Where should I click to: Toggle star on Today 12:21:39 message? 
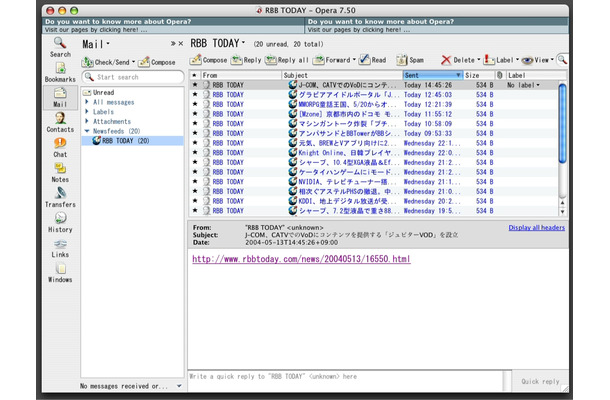point(195,104)
